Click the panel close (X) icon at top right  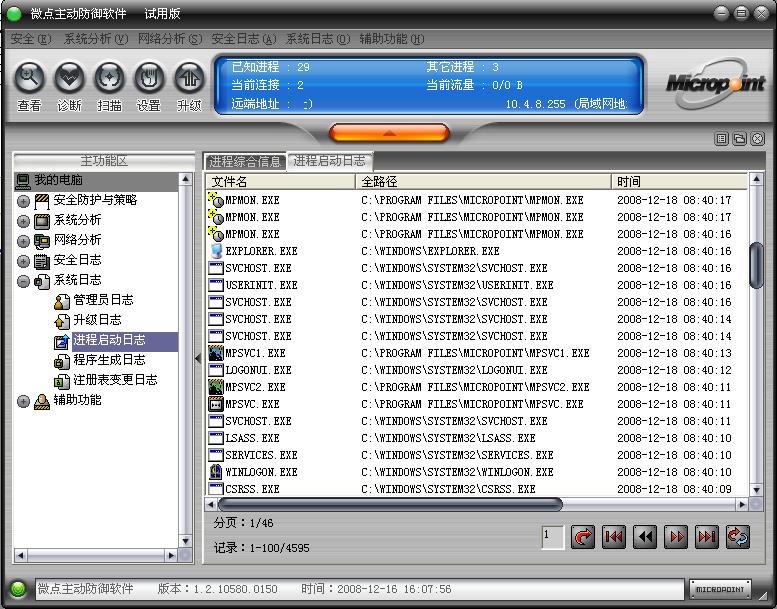(x=758, y=139)
